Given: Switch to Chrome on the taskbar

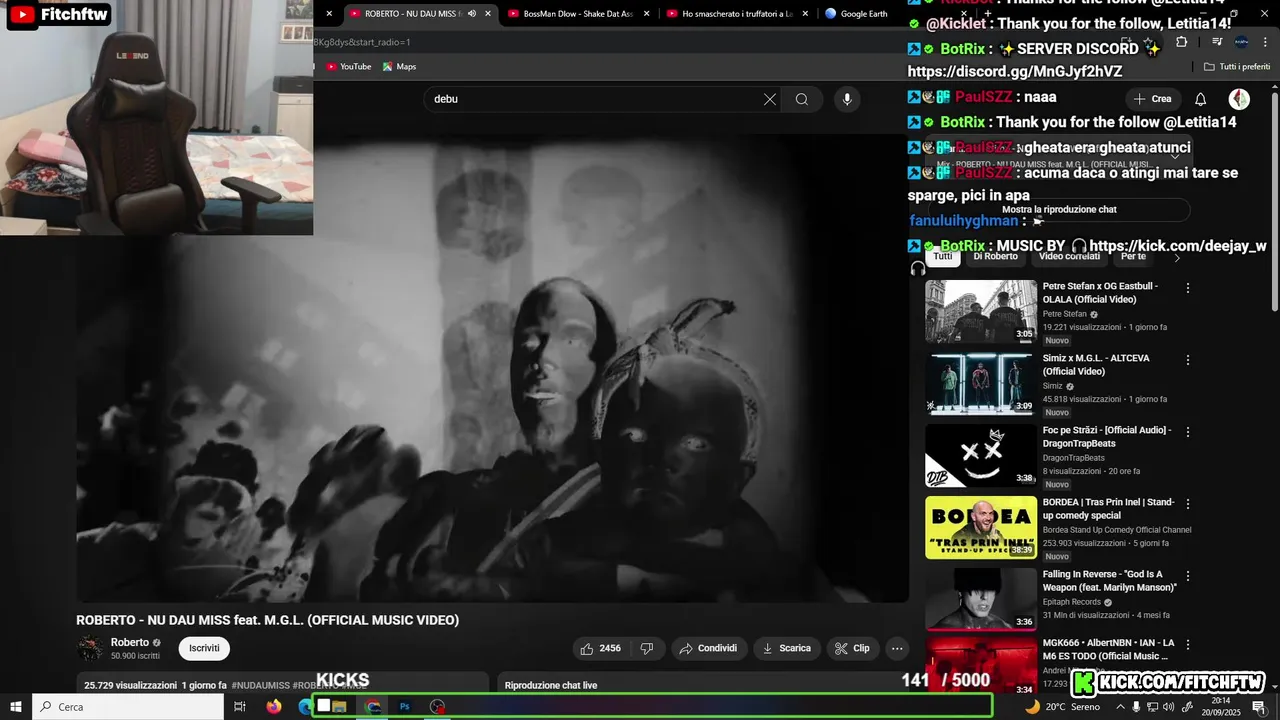Looking at the screenshot, I should (373, 706).
